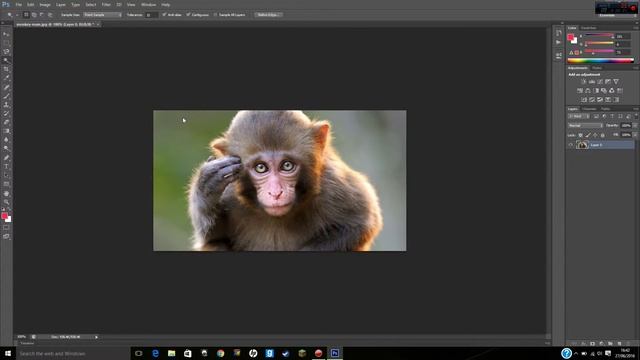
Task: Toggle Quick Mask mode in toolbox
Action: tap(6, 228)
